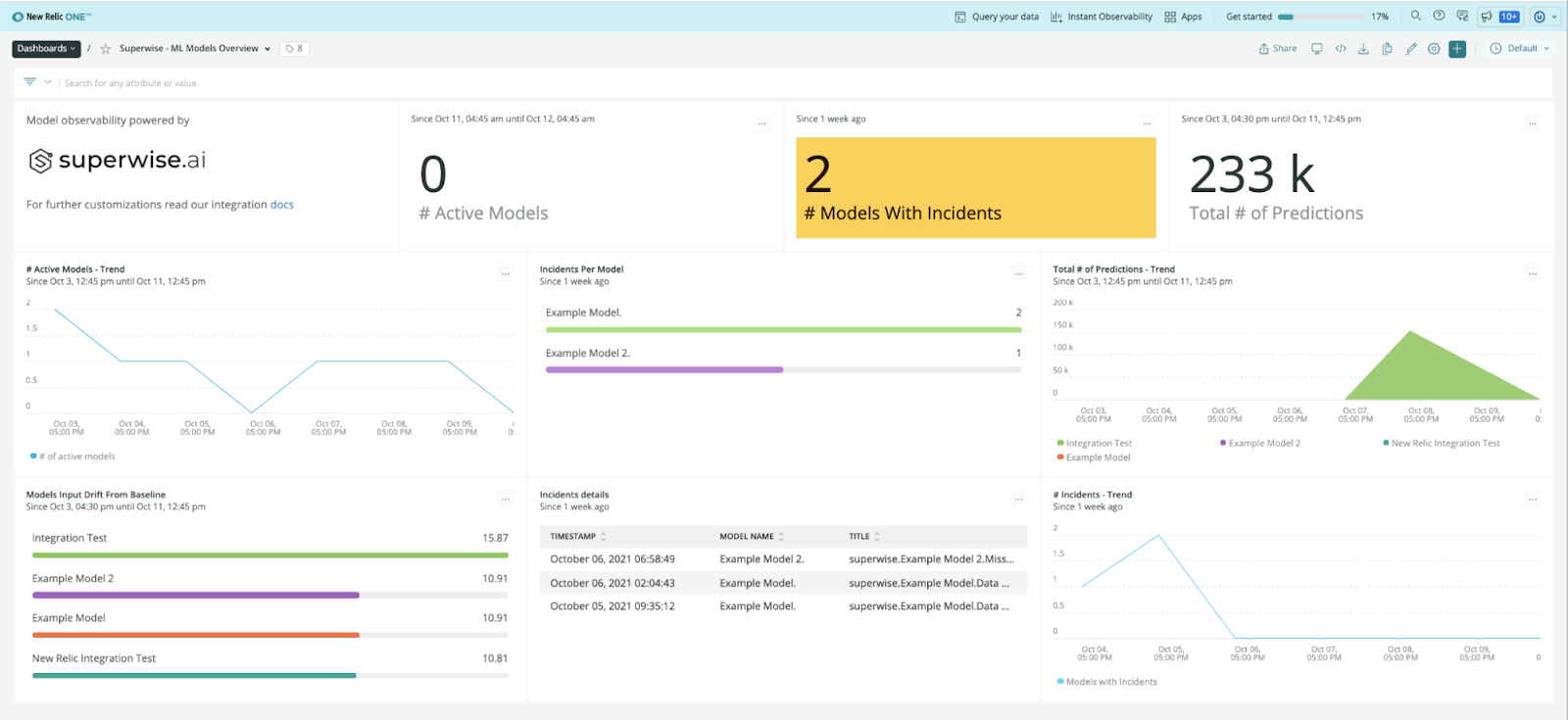This screenshot has height=720, width=1568.
Task: Open the help question mark icon
Action: pyautogui.click(x=1439, y=16)
